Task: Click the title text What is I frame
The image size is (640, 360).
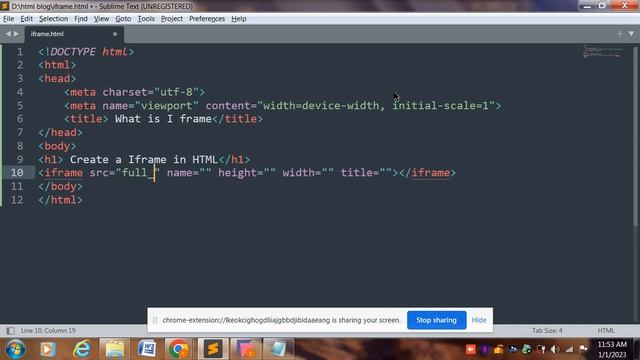Action: pyautogui.click(x=163, y=119)
